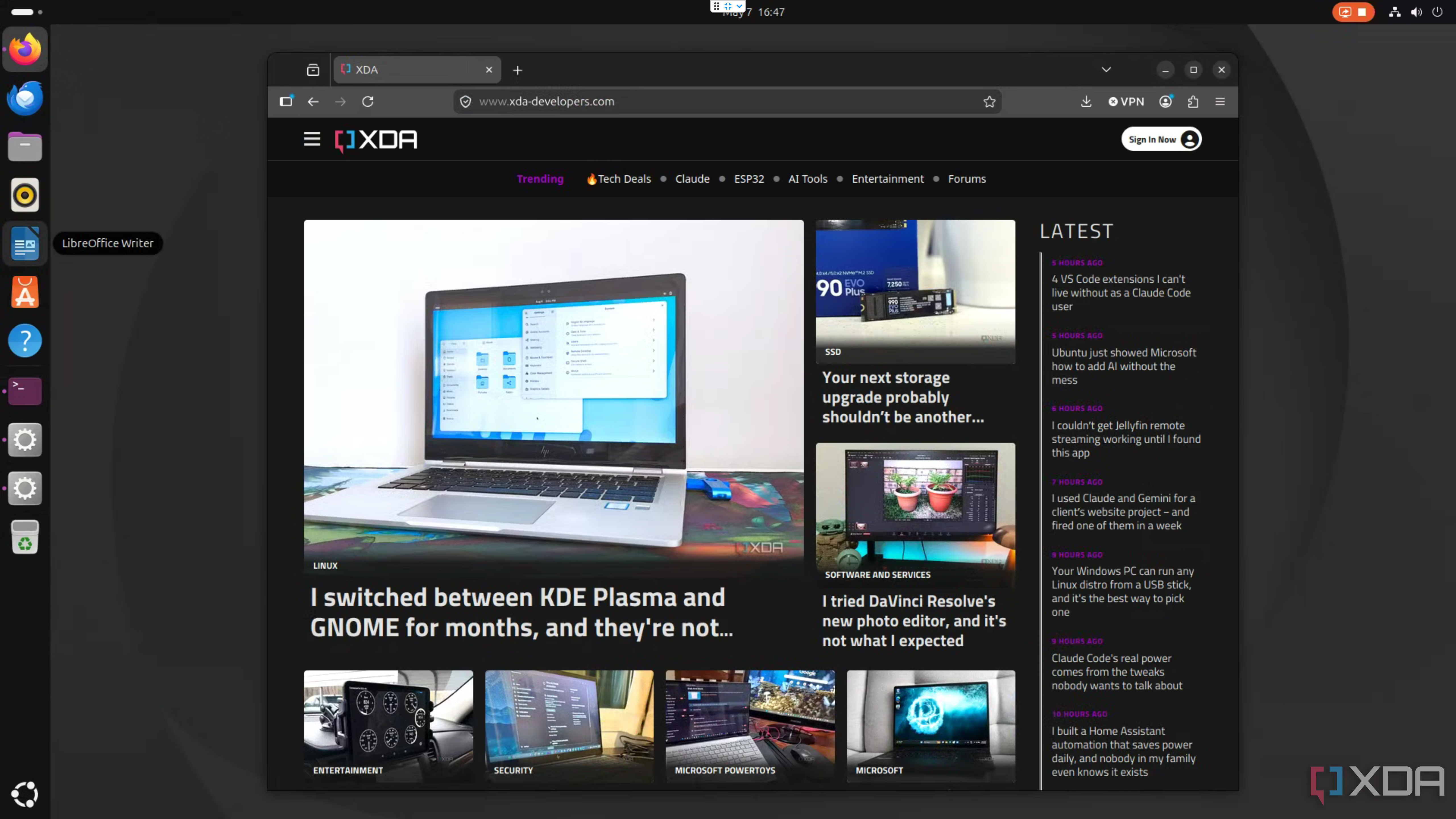Open the Files manager in the dock
1456x819 pixels.
pyautogui.click(x=25, y=146)
